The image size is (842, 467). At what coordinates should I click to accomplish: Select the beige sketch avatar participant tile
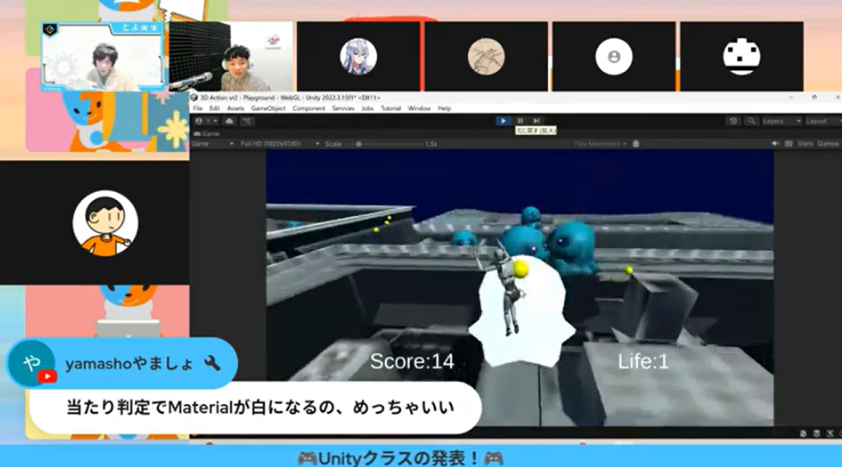point(486,56)
